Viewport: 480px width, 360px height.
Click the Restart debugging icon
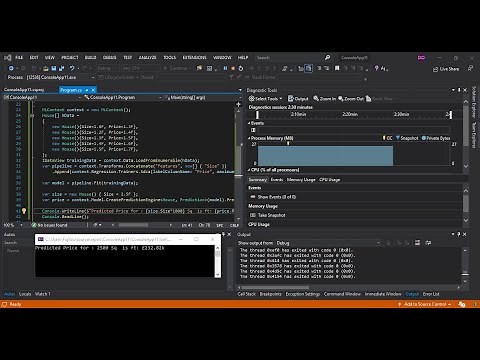pos(241,68)
